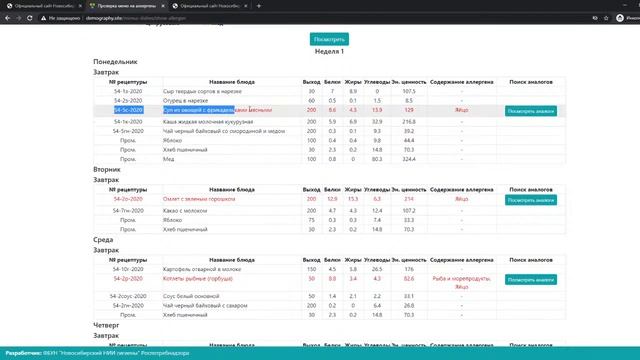This screenshot has height=360, width=640.
Task: Close the 'Проверка меню на аллергены' tab
Action: [x=163, y=6]
